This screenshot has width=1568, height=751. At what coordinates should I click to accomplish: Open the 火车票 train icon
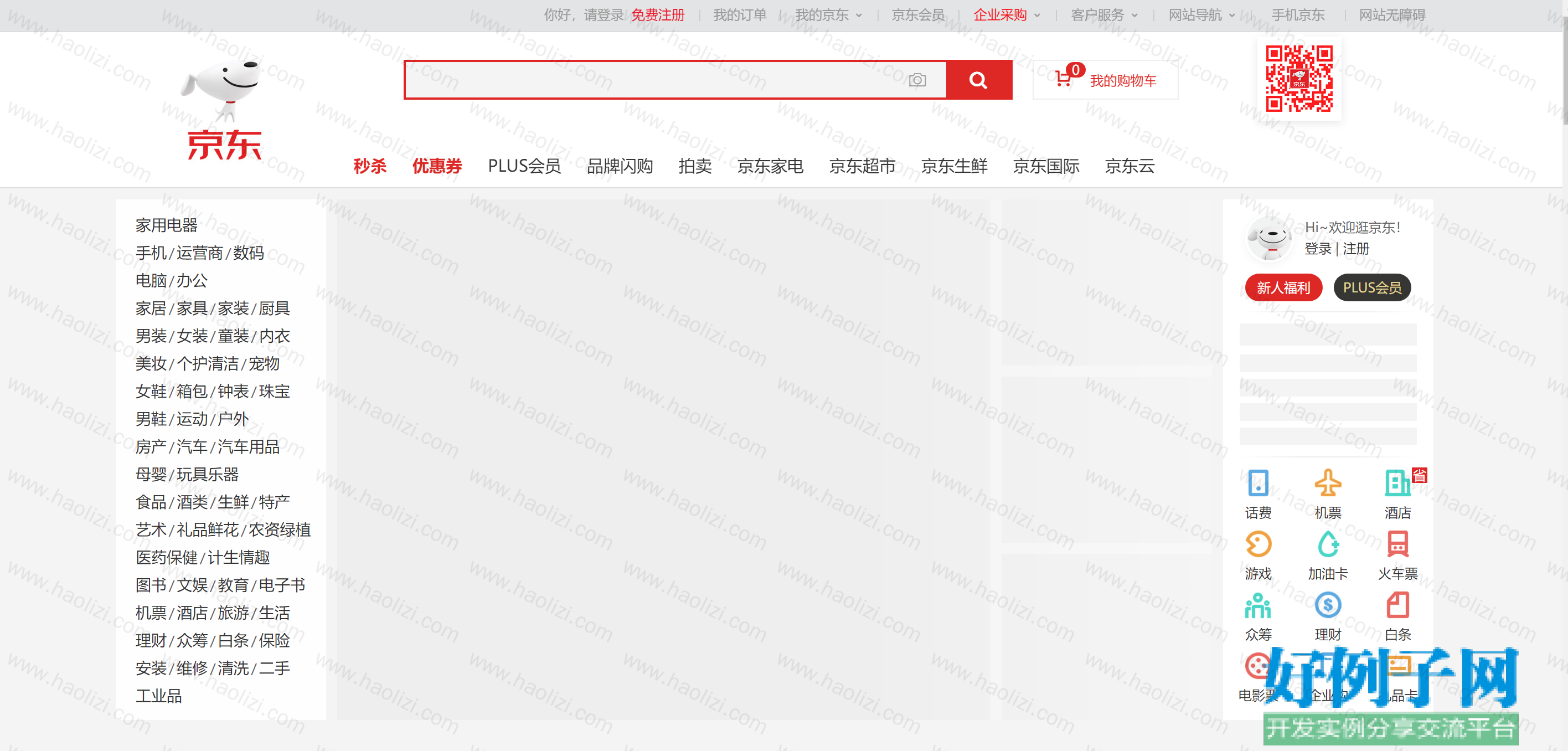click(x=1397, y=544)
